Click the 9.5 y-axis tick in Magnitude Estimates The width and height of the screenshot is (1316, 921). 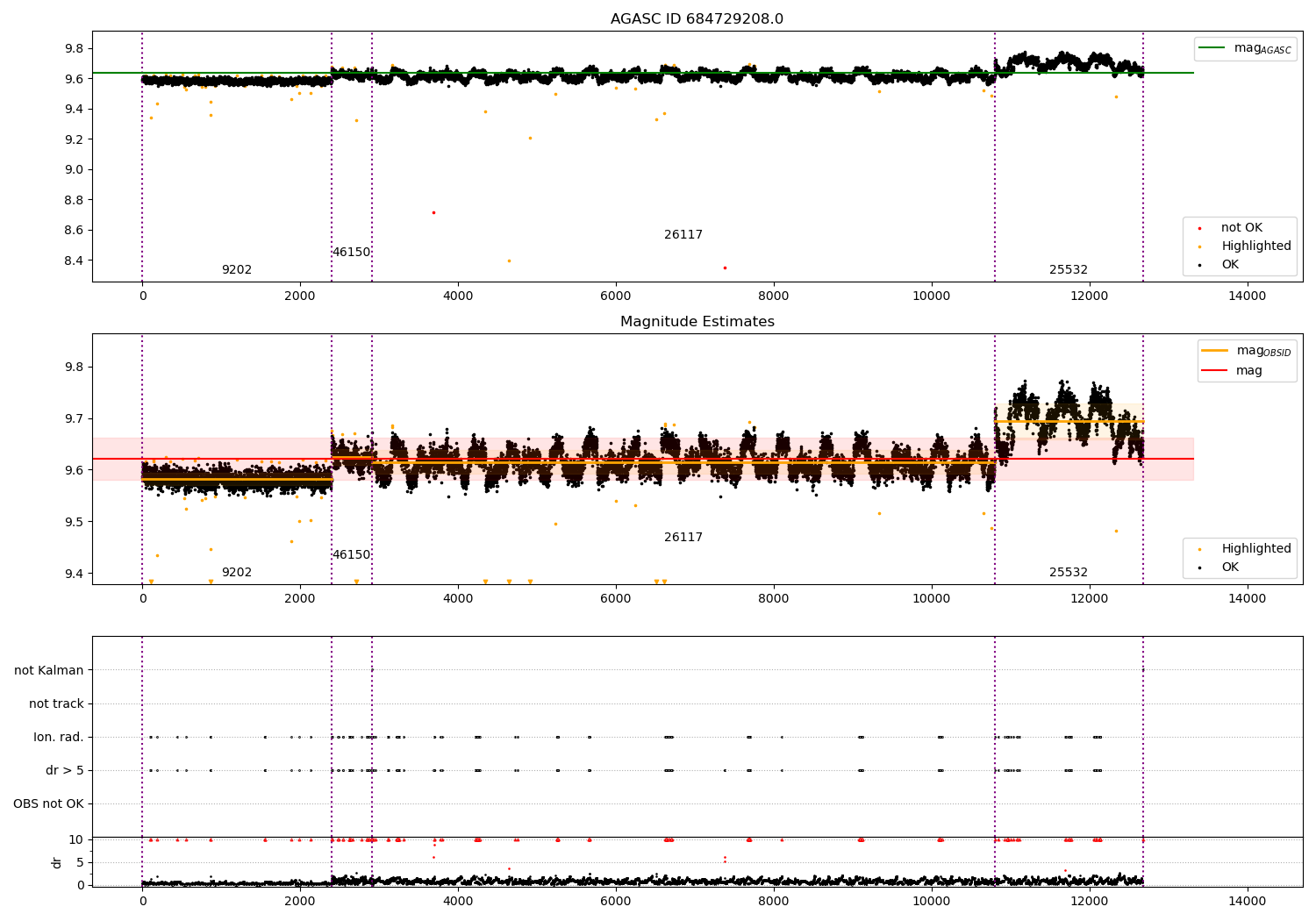pyautogui.click(x=75, y=522)
